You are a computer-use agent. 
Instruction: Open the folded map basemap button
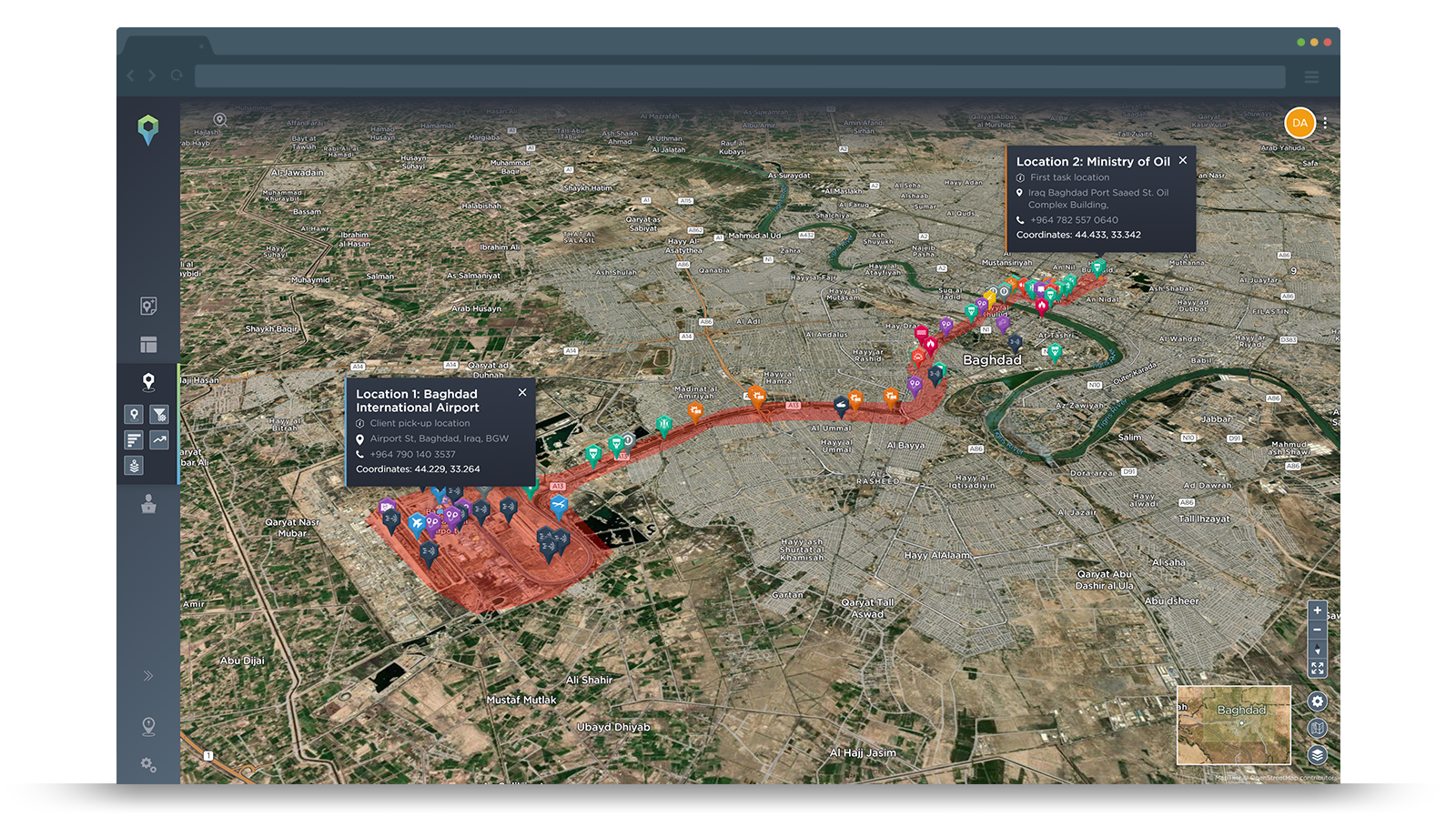click(1317, 728)
